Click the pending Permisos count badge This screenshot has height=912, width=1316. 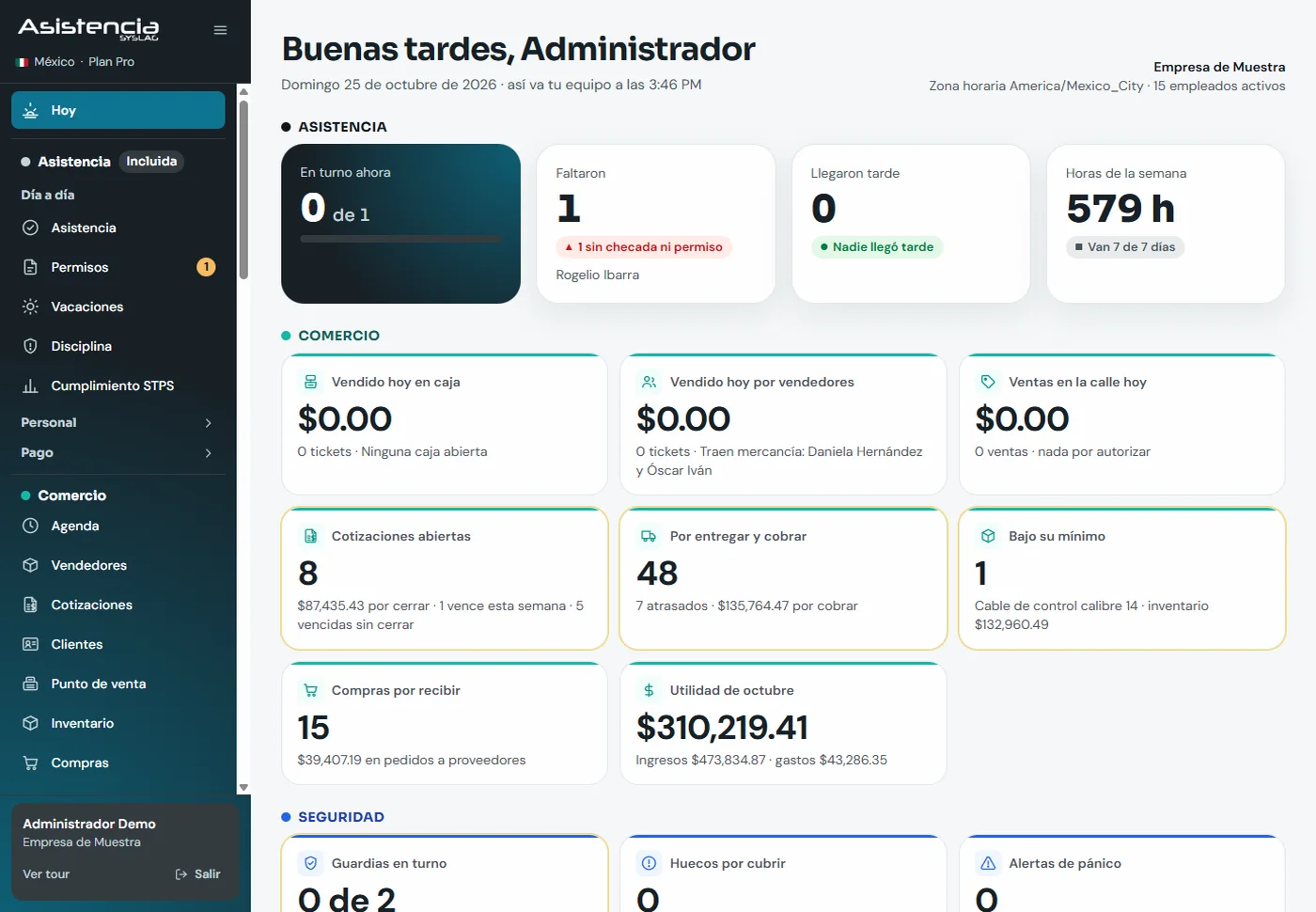pos(206,267)
